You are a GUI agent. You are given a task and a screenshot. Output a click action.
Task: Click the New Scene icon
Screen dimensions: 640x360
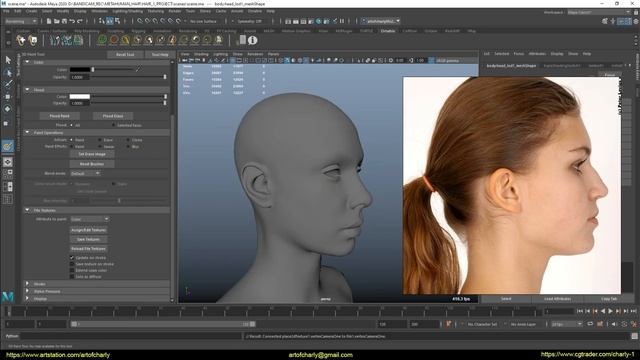pyautogui.click(x=49, y=21)
